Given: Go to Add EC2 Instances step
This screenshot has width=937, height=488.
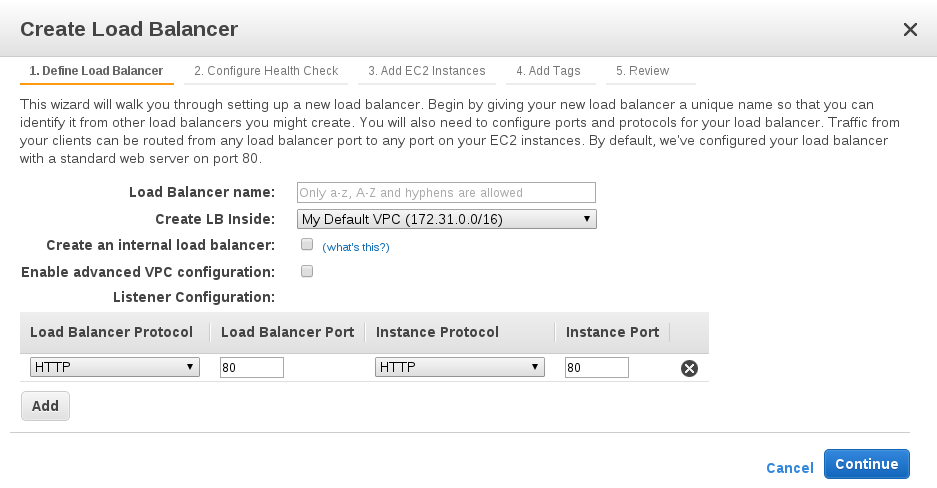Looking at the screenshot, I should [426, 71].
